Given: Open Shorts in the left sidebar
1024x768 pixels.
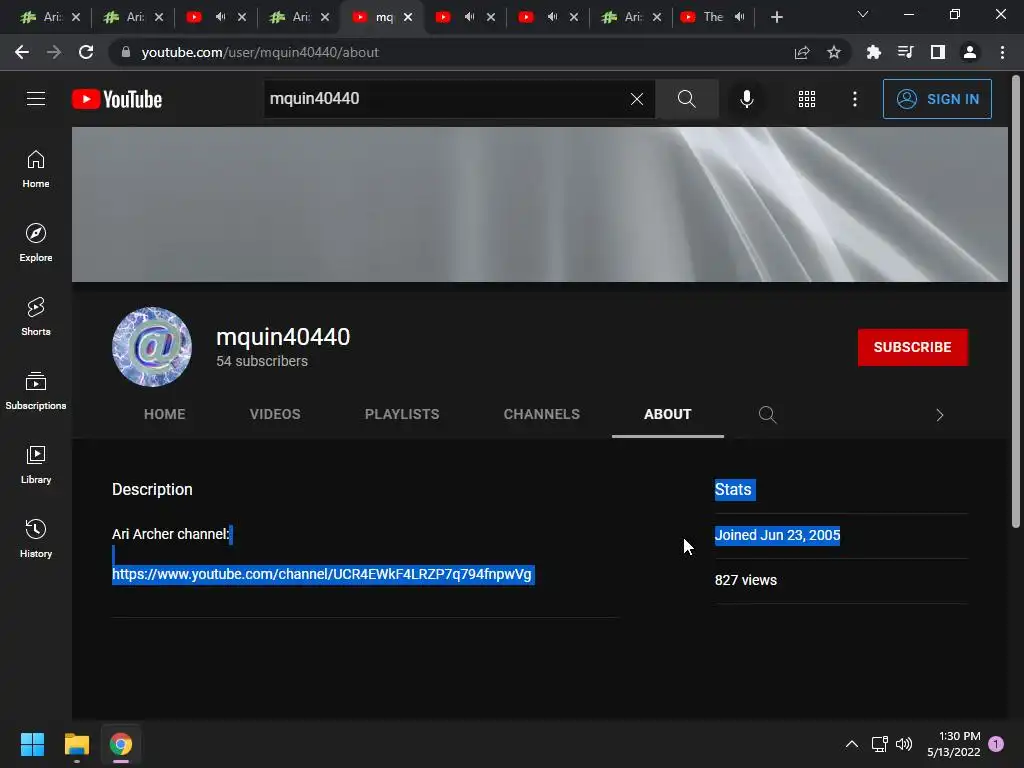Looking at the screenshot, I should click(x=36, y=317).
